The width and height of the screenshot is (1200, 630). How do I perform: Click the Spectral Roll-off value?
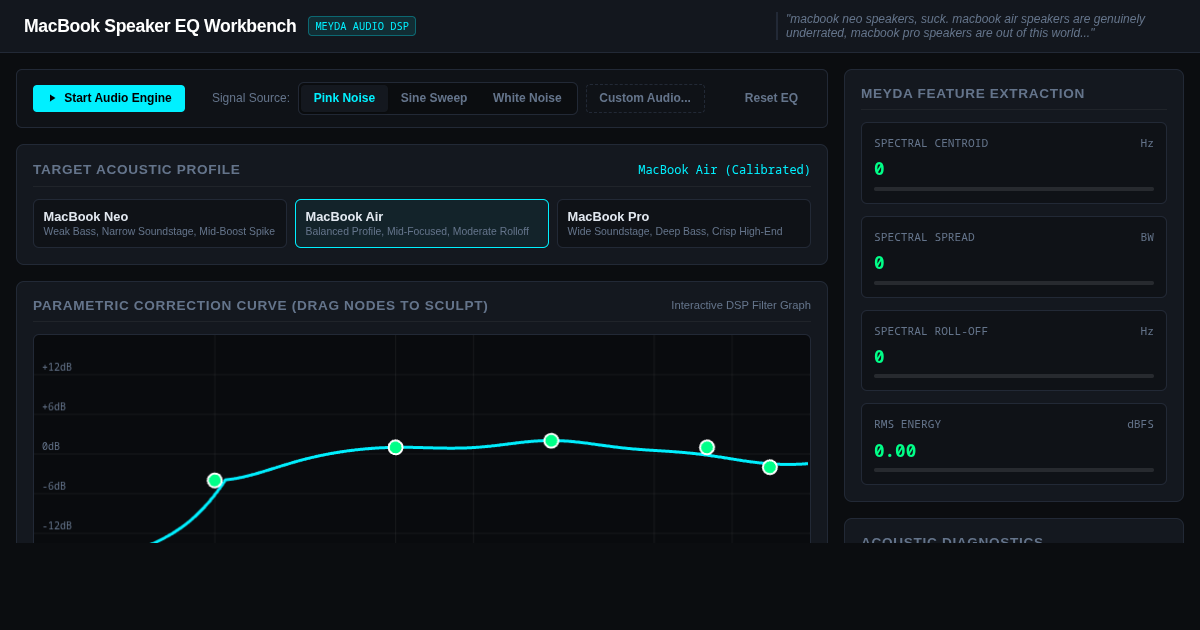tap(879, 357)
